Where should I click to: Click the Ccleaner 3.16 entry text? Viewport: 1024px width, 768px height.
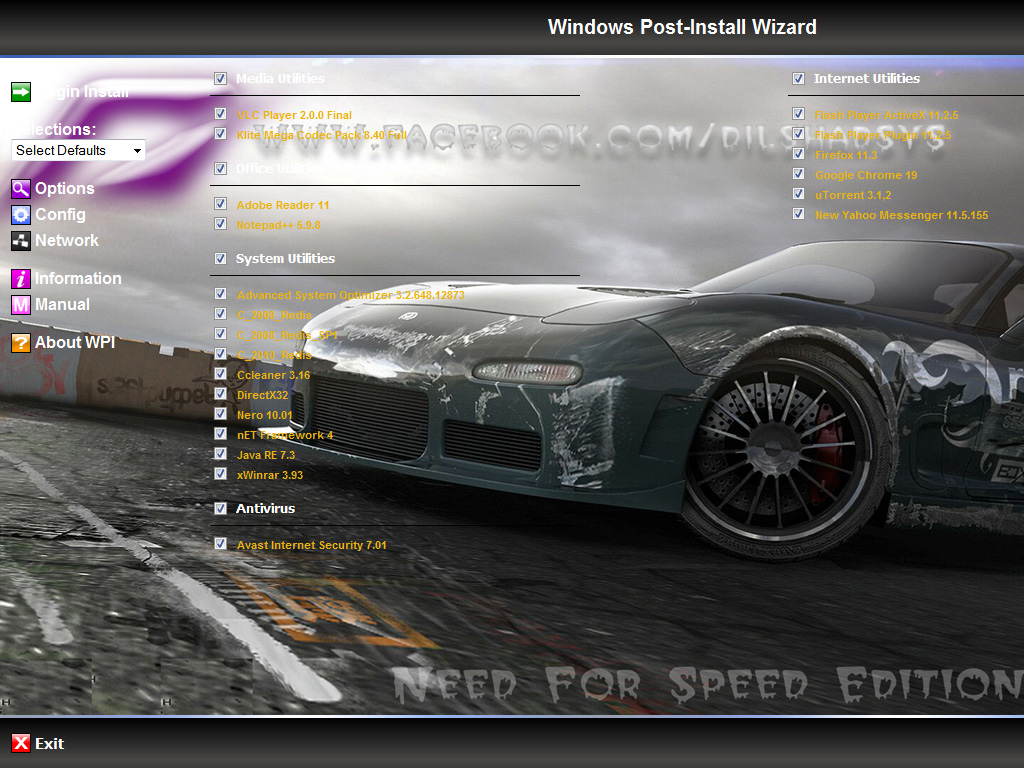(x=273, y=376)
